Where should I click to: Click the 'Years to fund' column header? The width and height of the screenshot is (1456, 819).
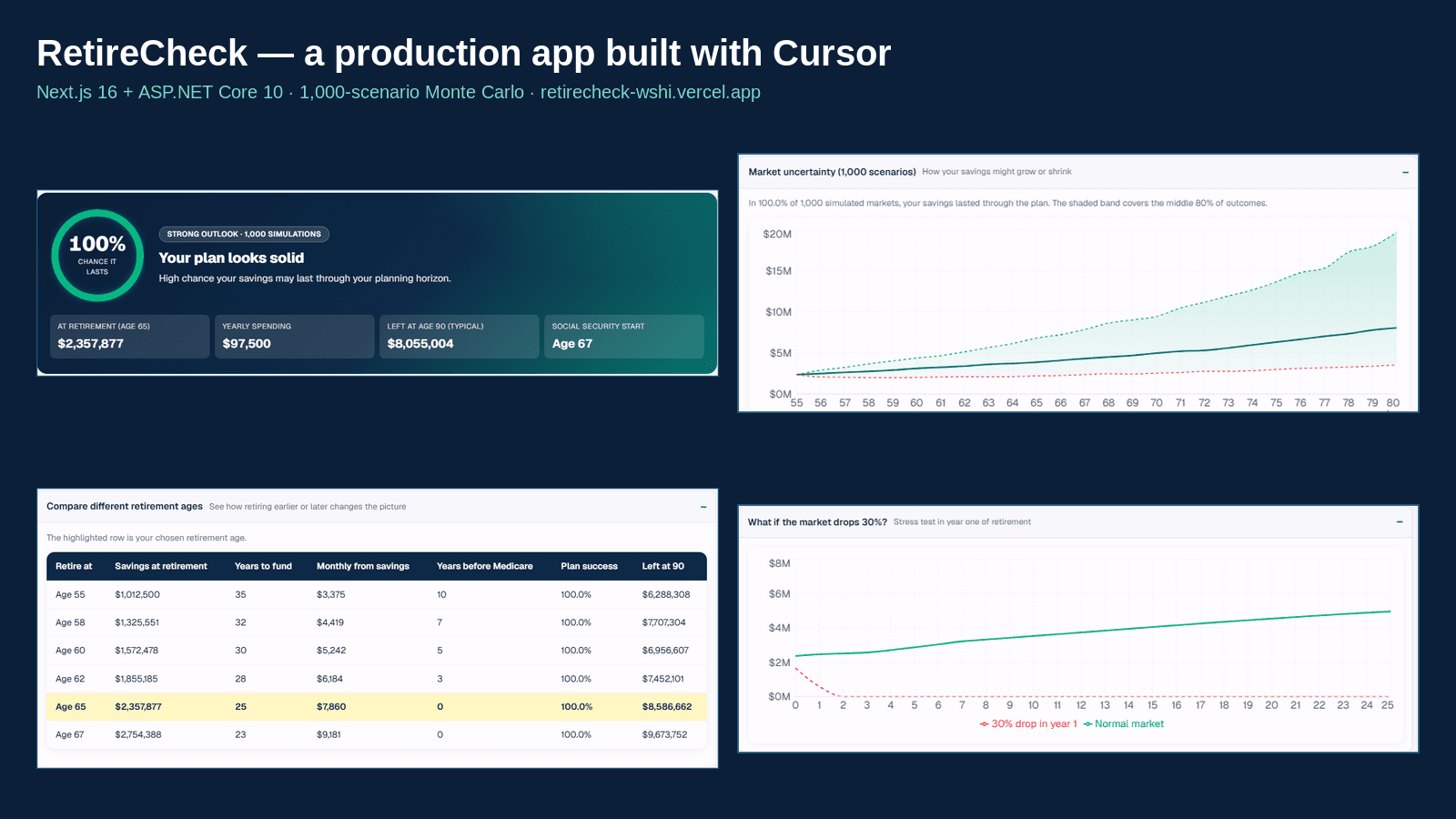(263, 566)
